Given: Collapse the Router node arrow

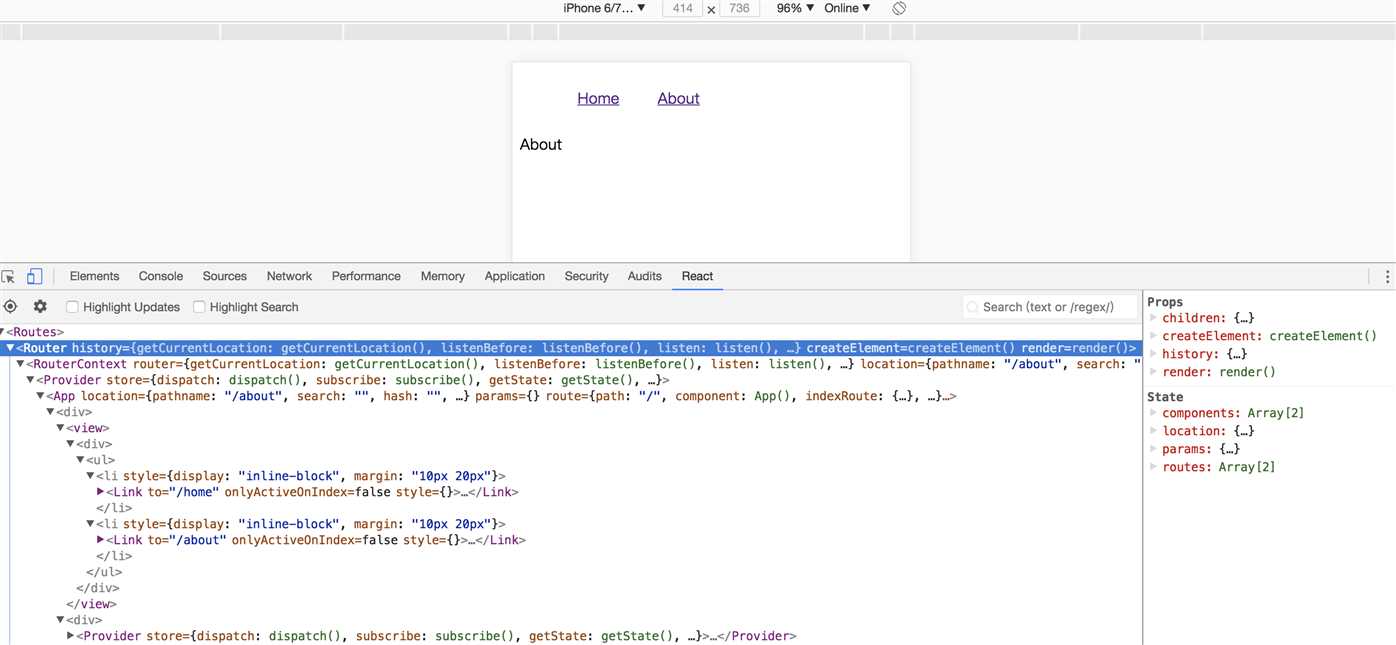Looking at the screenshot, I should click(x=10, y=348).
